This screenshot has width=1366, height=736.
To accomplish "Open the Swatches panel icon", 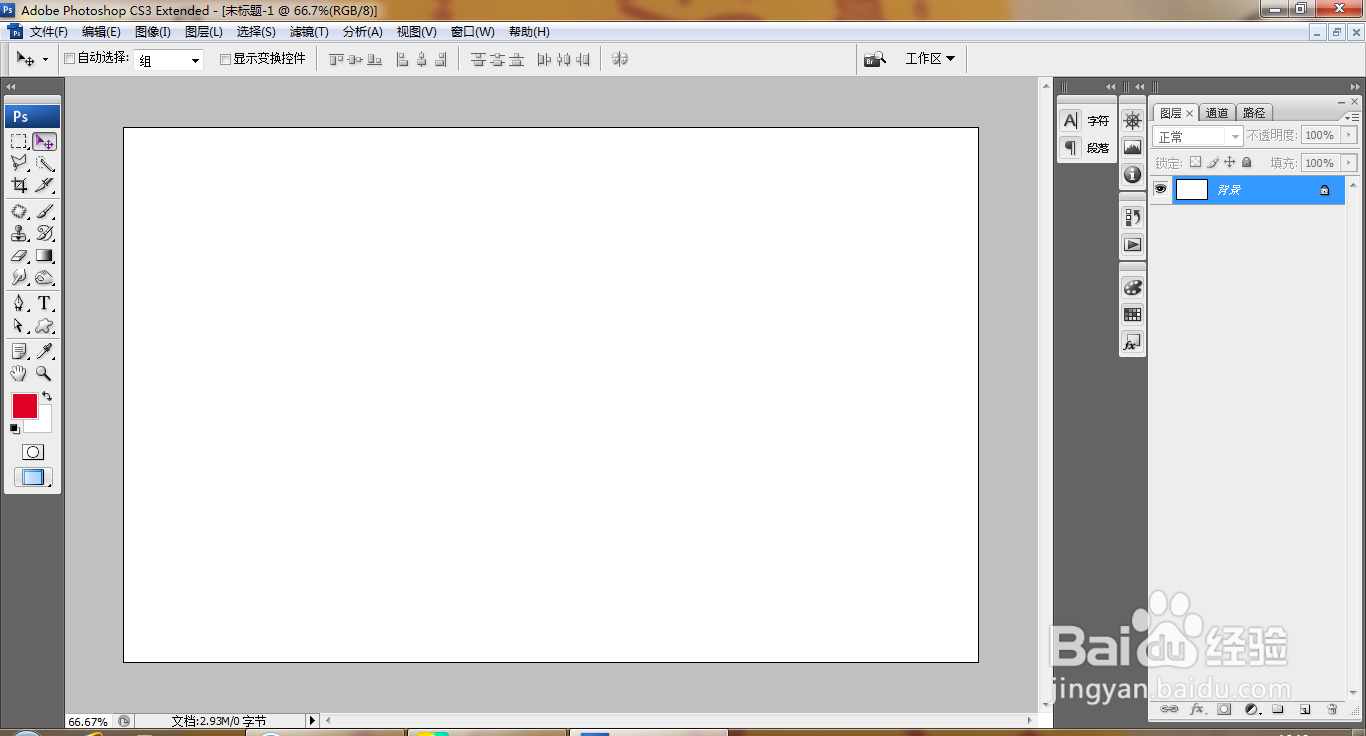I will 1132,314.
